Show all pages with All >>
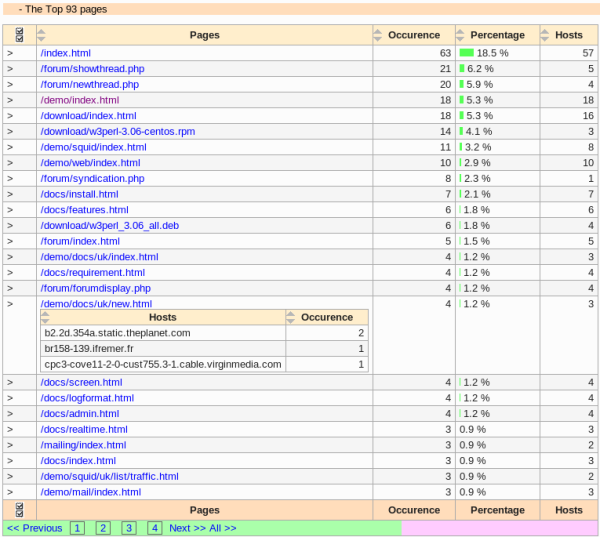Image resolution: width=600 pixels, height=537 pixels. tap(223, 528)
